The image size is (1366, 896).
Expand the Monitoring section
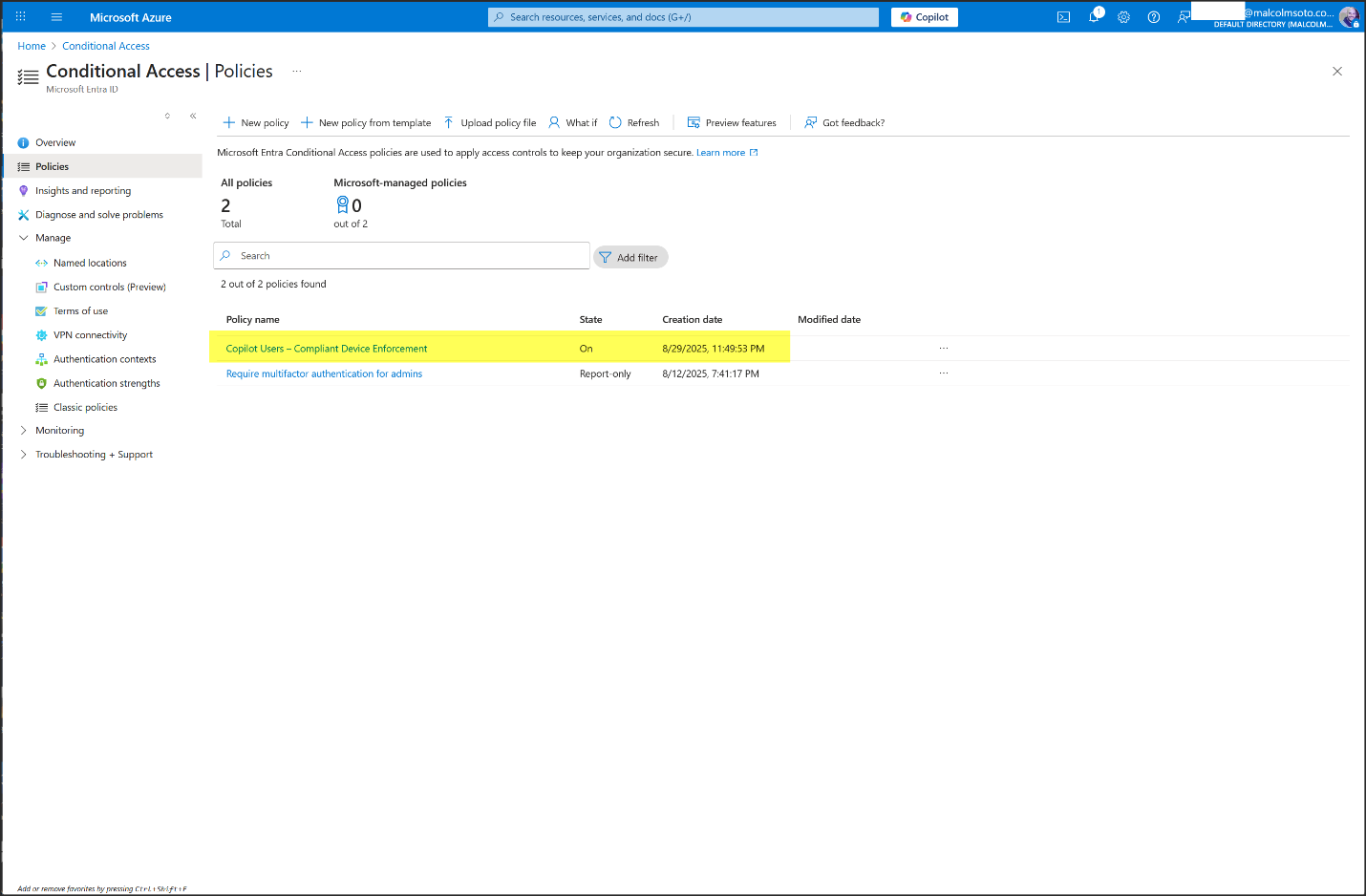pyautogui.click(x=24, y=431)
